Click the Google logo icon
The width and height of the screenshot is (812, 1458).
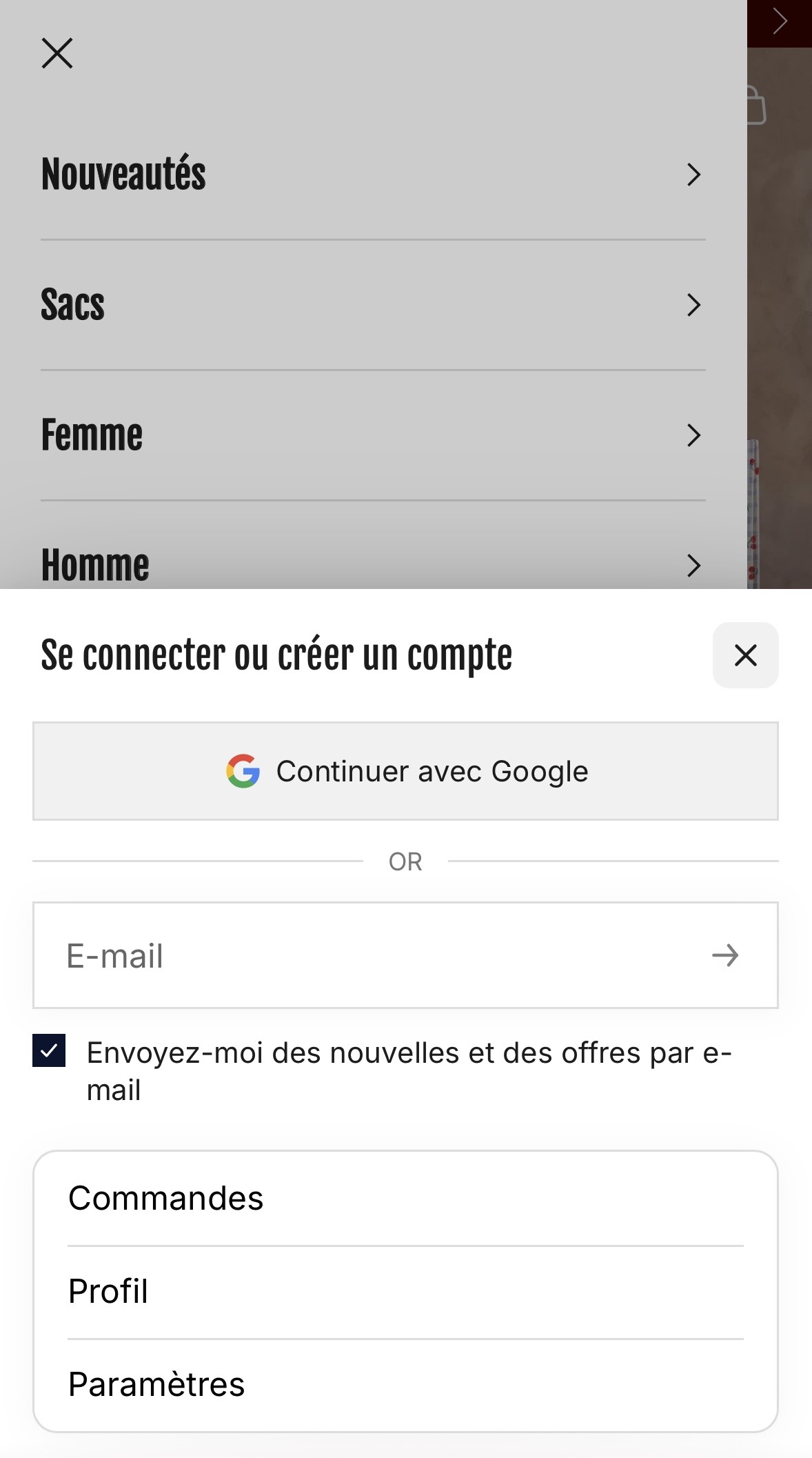tap(243, 771)
